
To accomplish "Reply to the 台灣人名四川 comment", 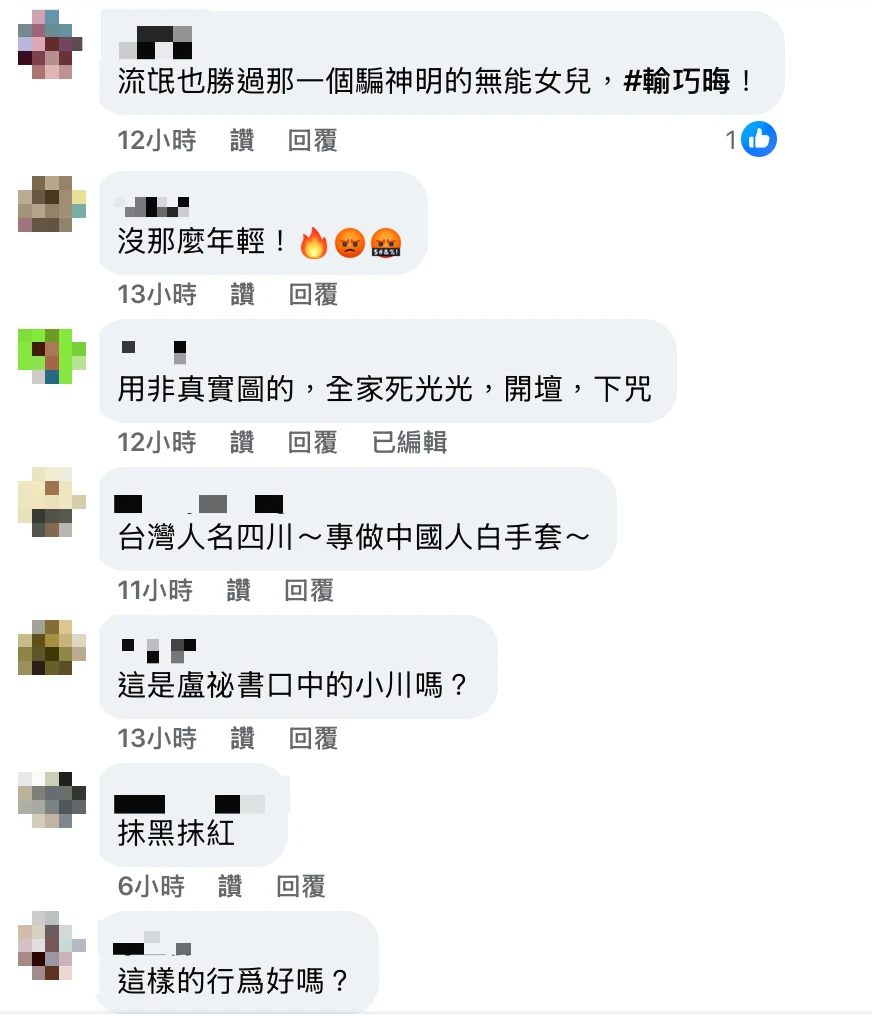I will 309,591.
